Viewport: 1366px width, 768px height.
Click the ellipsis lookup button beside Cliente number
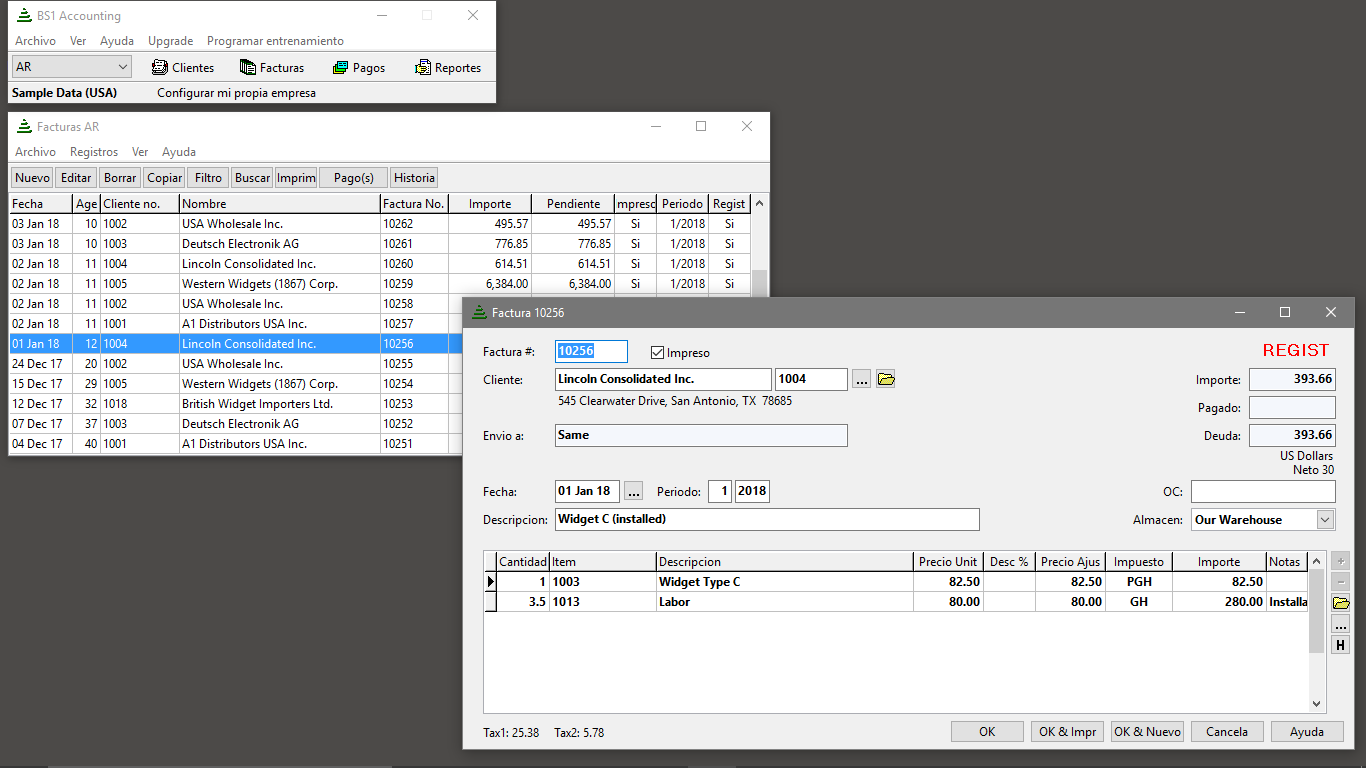862,380
